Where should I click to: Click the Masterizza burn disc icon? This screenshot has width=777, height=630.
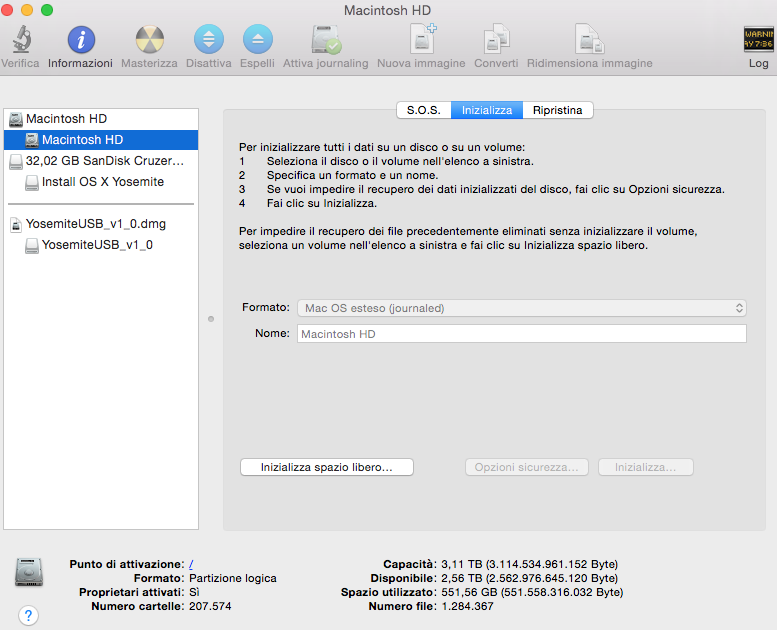tap(150, 40)
